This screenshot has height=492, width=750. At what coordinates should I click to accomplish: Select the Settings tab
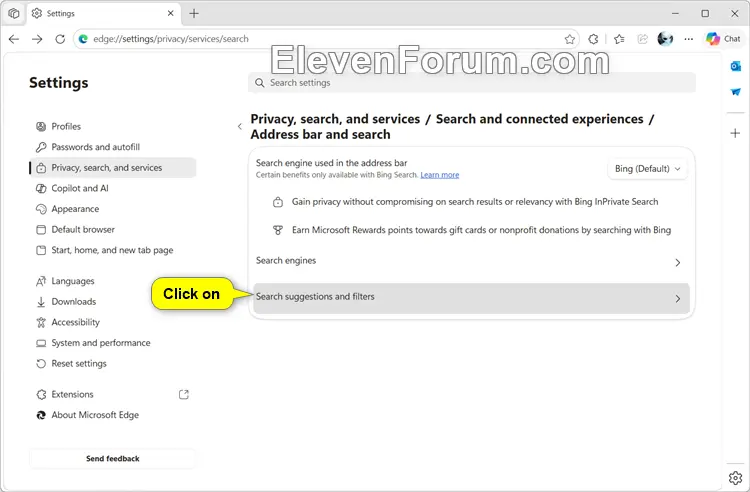(104, 13)
